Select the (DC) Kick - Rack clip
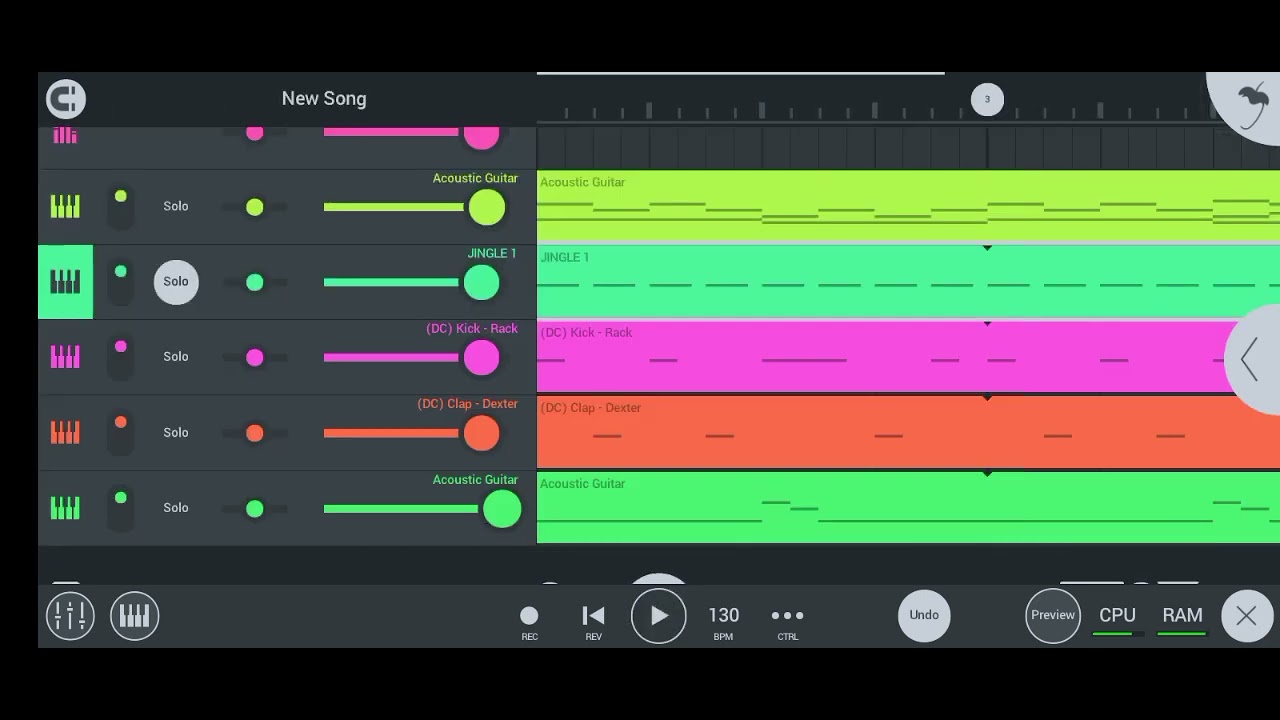Image resolution: width=1280 pixels, height=720 pixels. (x=908, y=357)
